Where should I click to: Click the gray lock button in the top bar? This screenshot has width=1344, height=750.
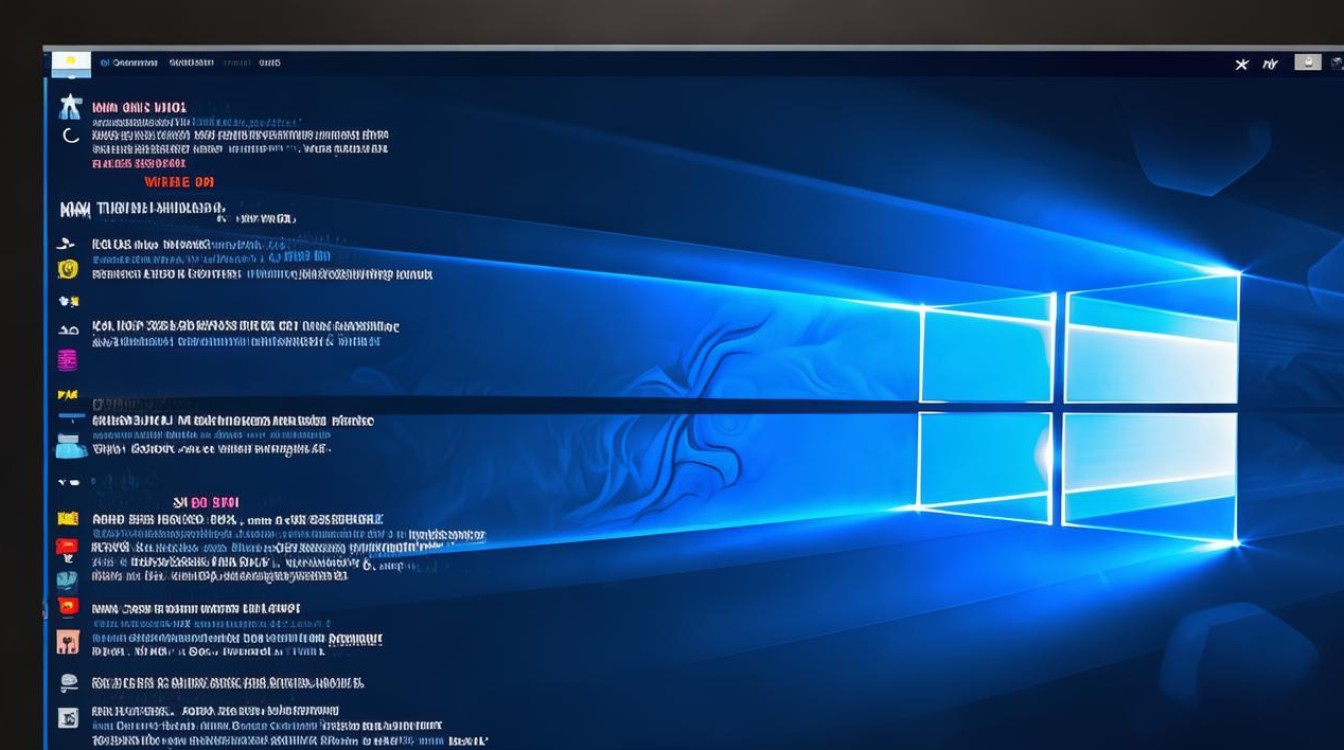point(1308,62)
